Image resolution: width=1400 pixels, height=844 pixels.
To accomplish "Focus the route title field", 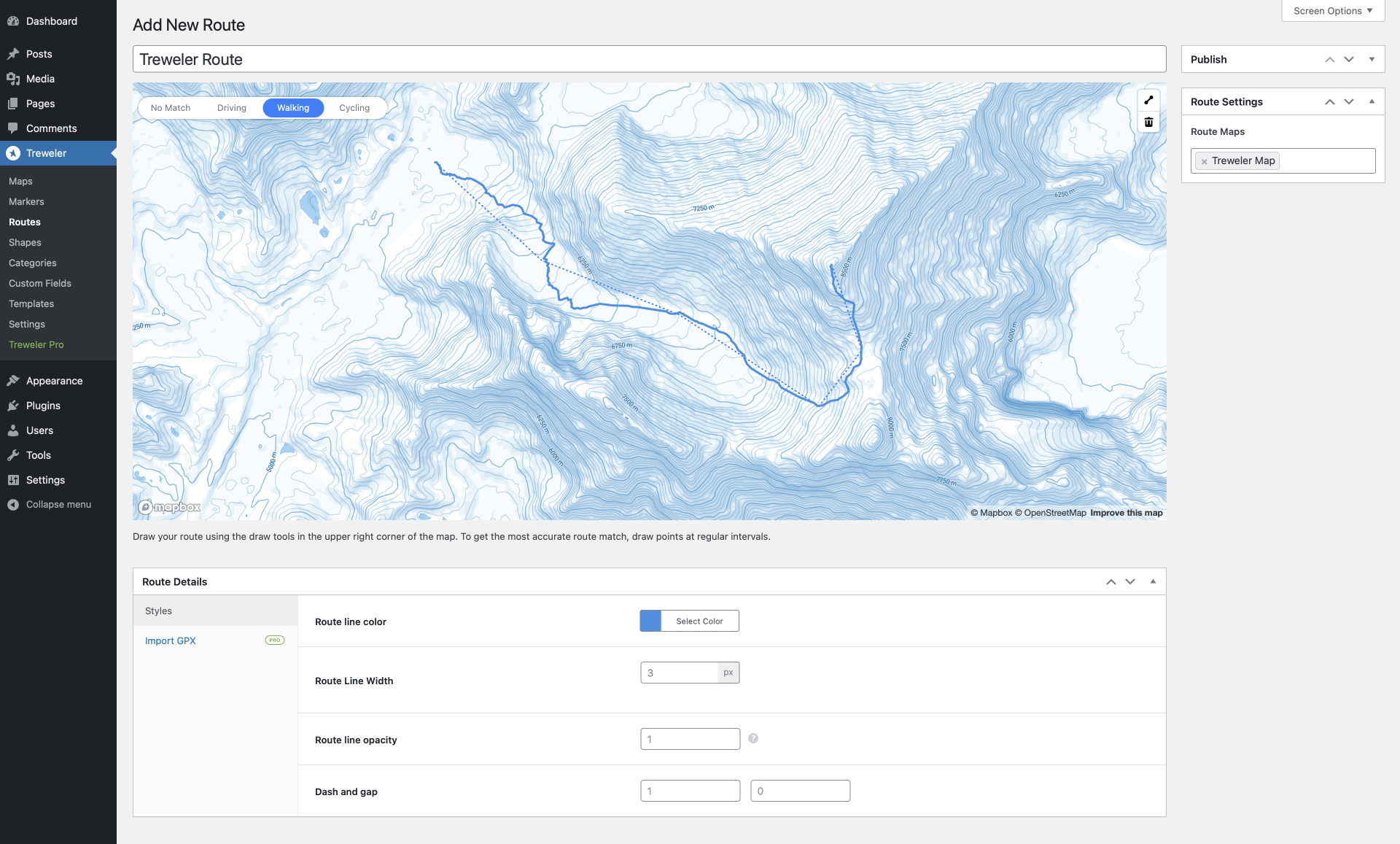I will coord(649,60).
